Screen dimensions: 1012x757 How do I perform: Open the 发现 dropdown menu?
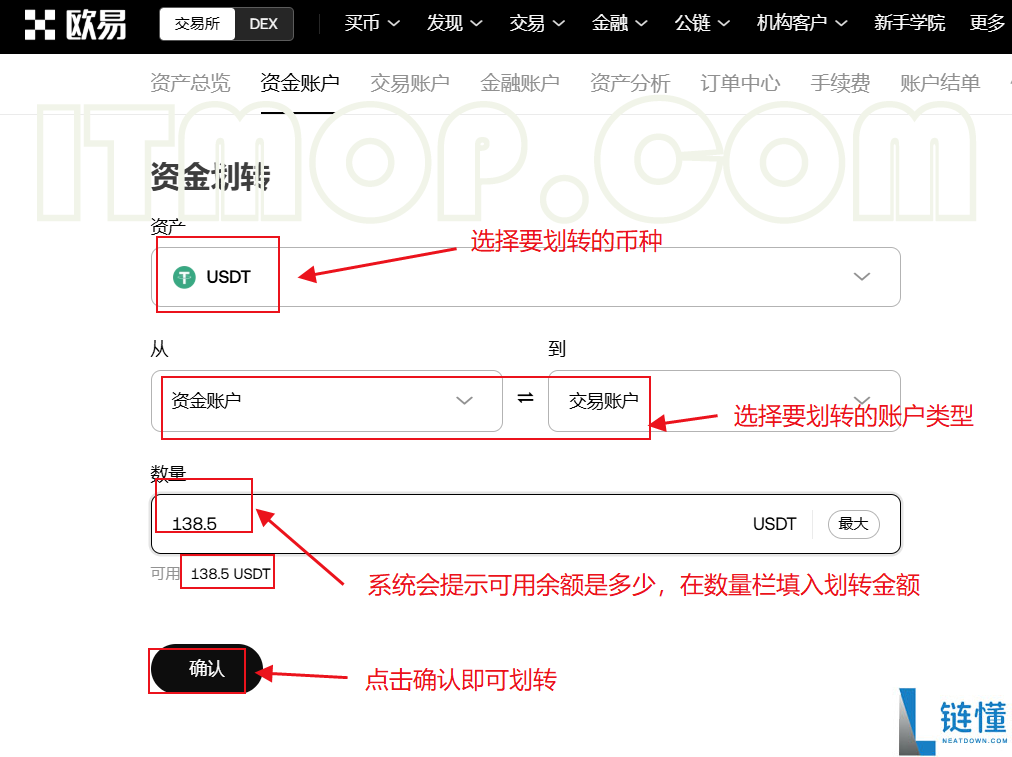[454, 24]
